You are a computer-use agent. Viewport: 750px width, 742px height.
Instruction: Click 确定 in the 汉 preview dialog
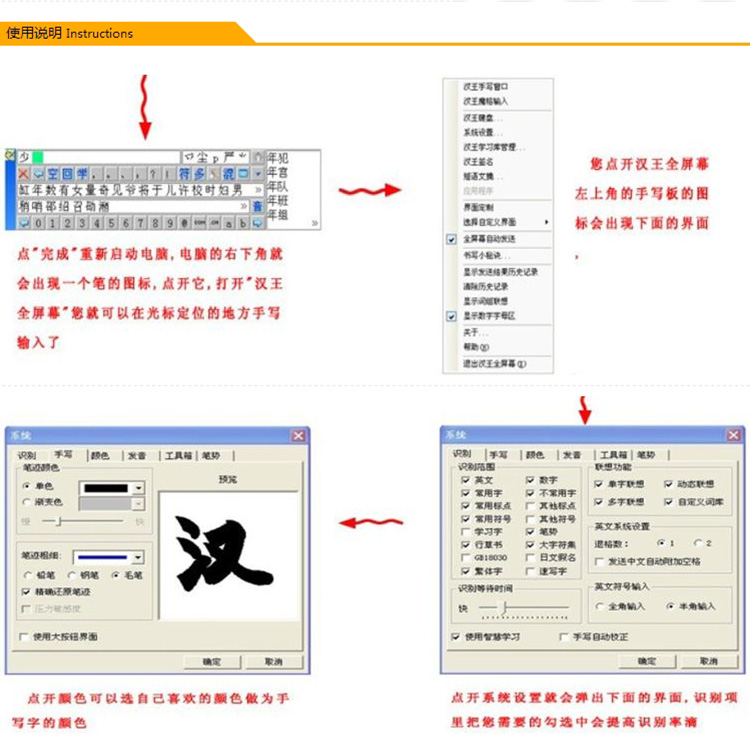(x=212, y=662)
